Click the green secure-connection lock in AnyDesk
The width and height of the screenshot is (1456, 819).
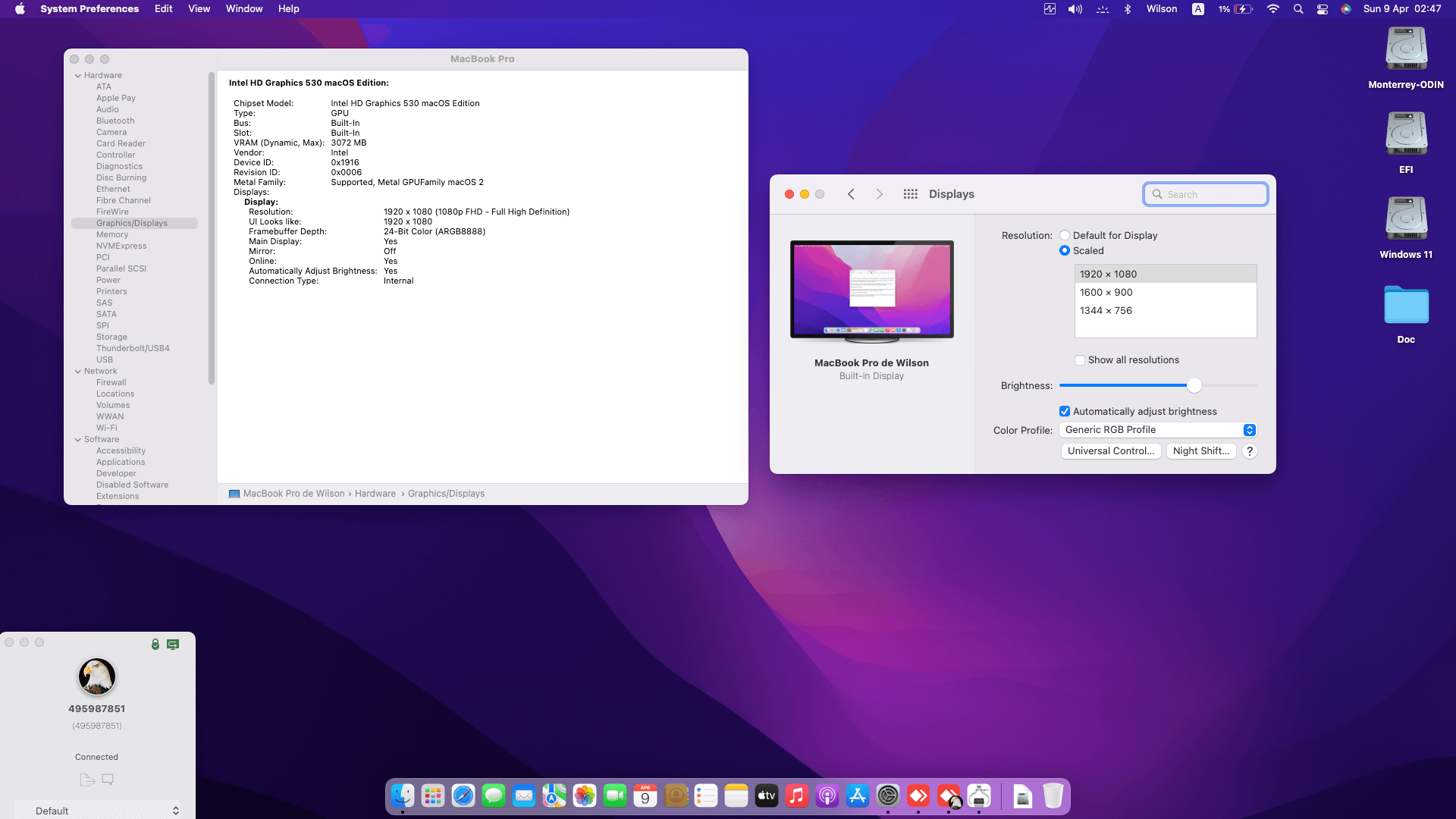[x=156, y=644]
